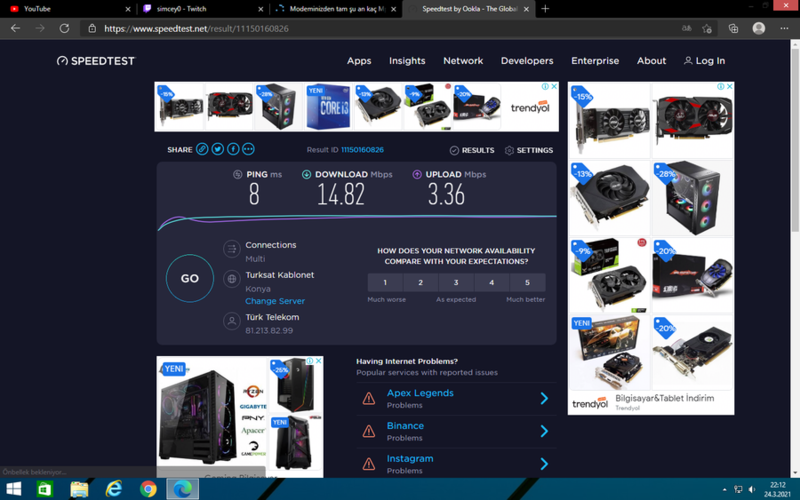Switch to simcey0 - Twitch tab

coord(203,9)
